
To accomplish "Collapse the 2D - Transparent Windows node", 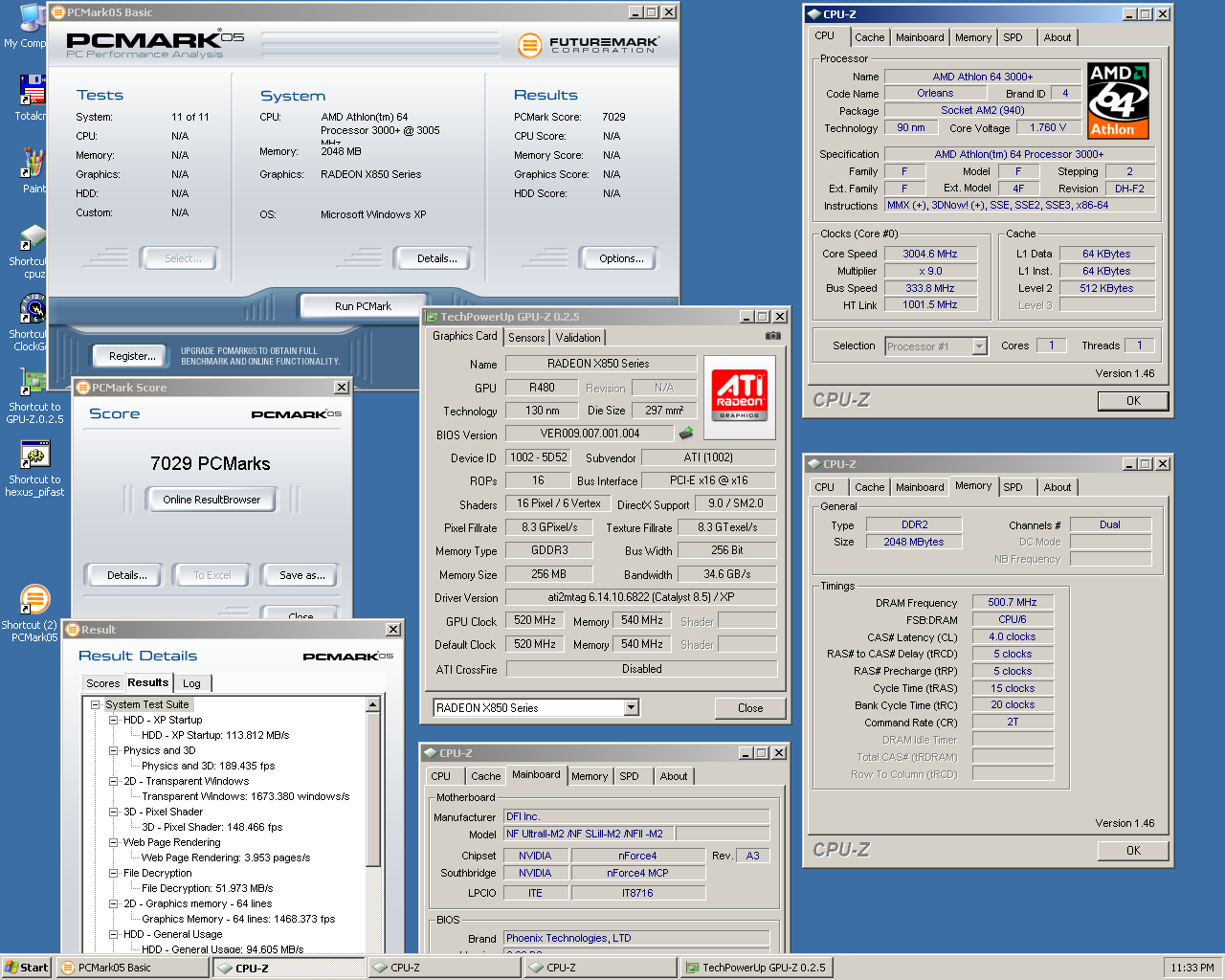I will pyautogui.click(x=113, y=781).
